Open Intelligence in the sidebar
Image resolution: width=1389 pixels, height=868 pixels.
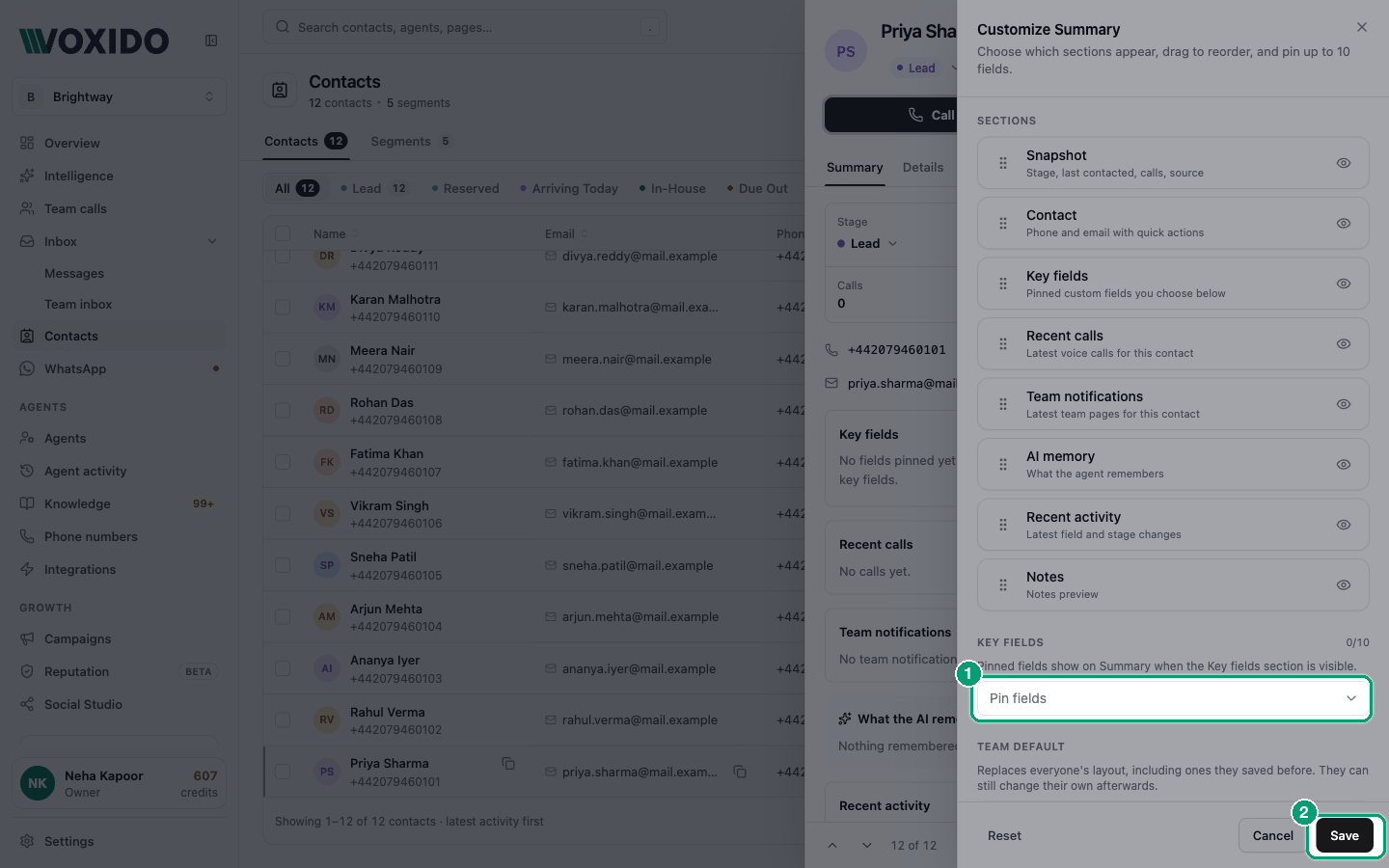tap(119, 176)
